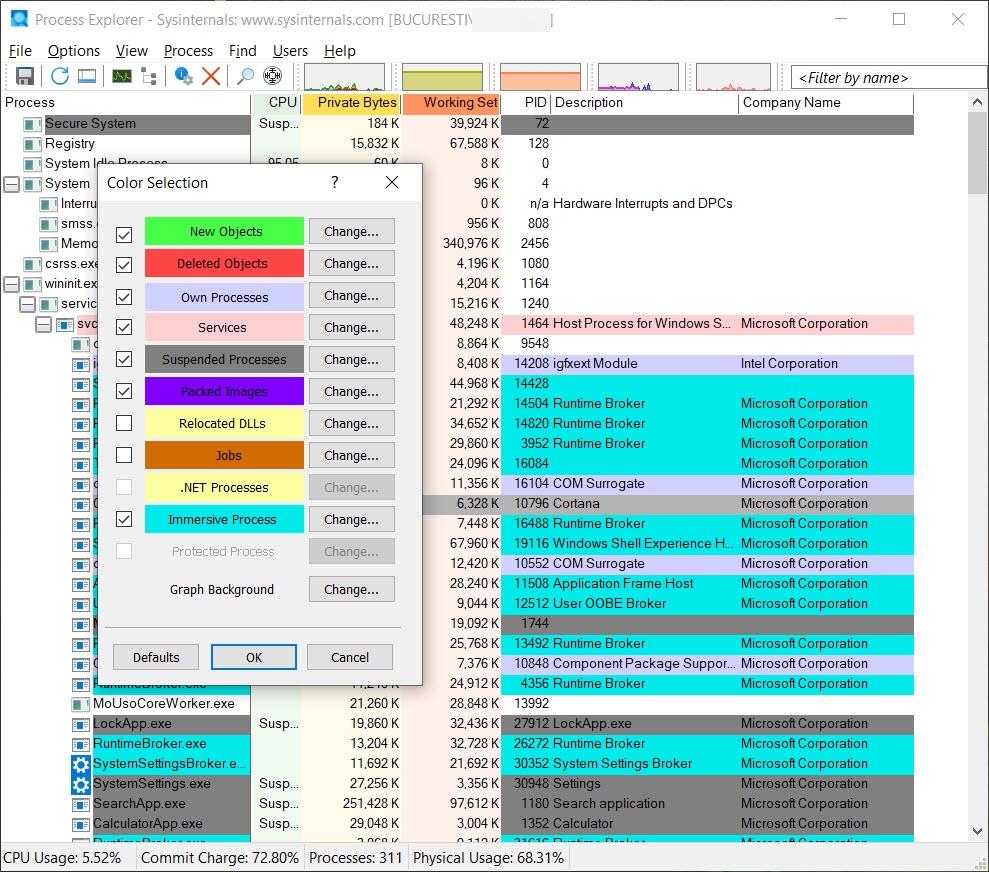Click the MoUsoCoreWorker.exe process icon
Image resolution: width=989 pixels, height=872 pixels.
pyautogui.click(x=81, y=704)
